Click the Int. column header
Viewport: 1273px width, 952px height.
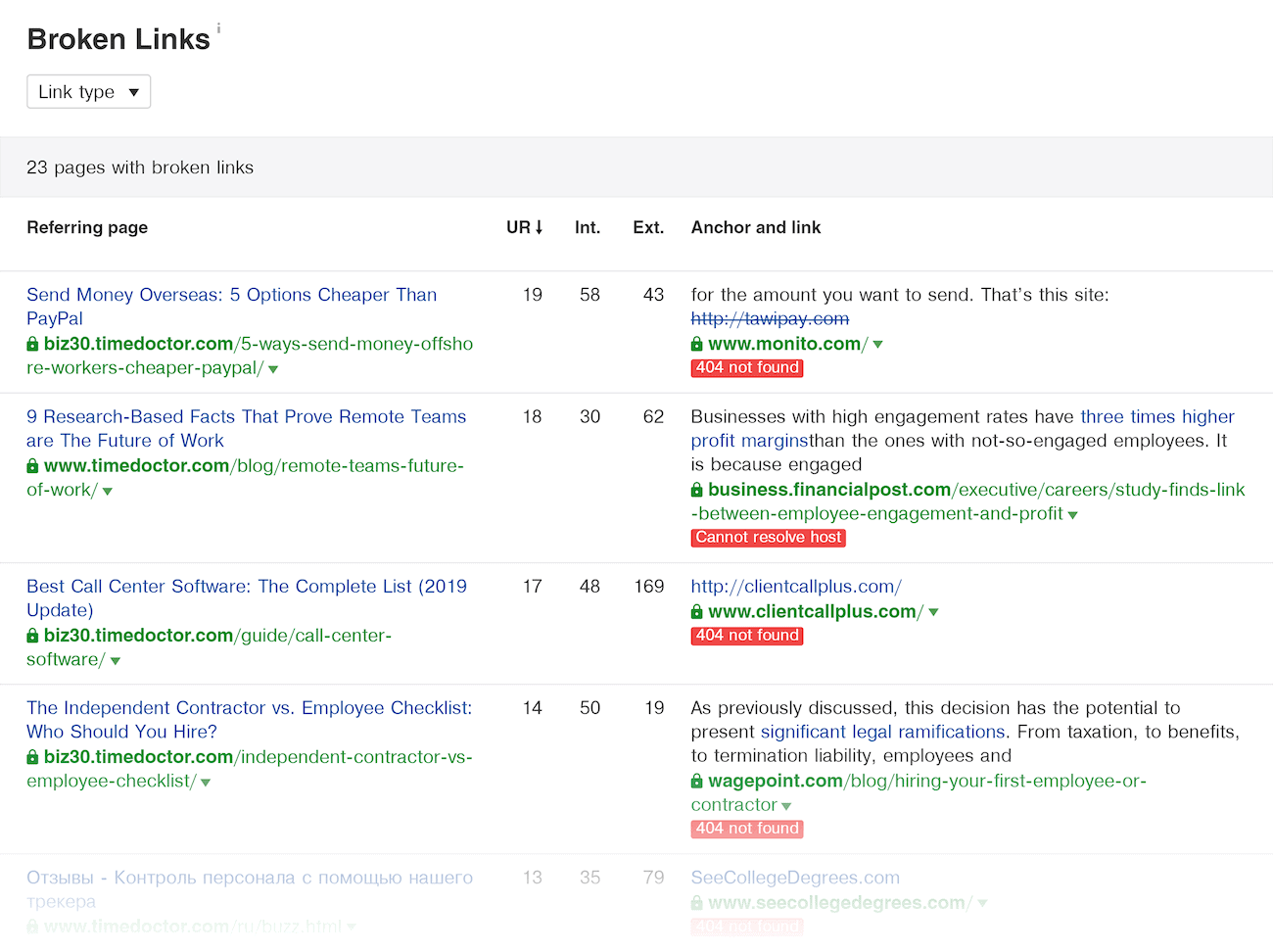[x=588, y=227]
